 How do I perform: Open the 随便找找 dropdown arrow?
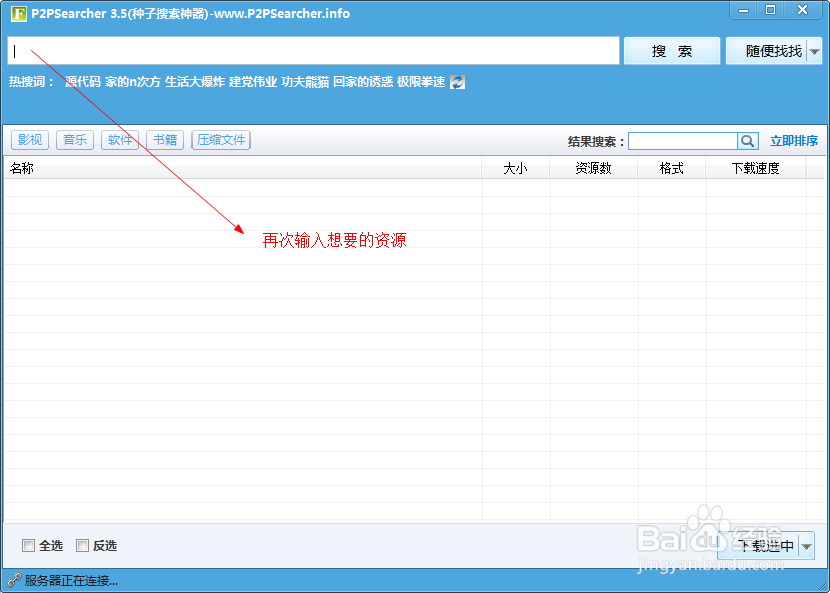click(815, 51)
